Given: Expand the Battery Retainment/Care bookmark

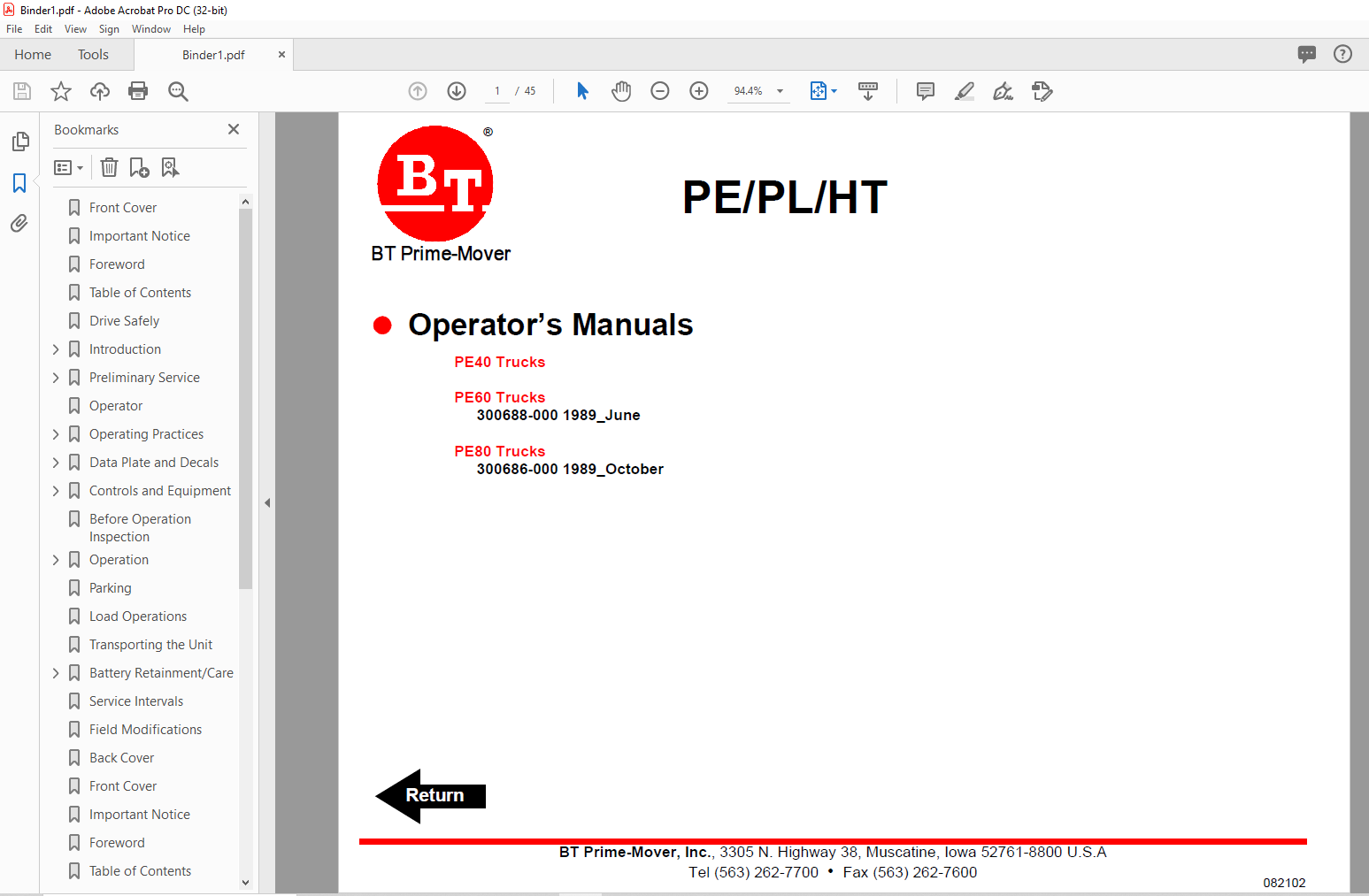Looking at the screenshot, I should (56, 673).
